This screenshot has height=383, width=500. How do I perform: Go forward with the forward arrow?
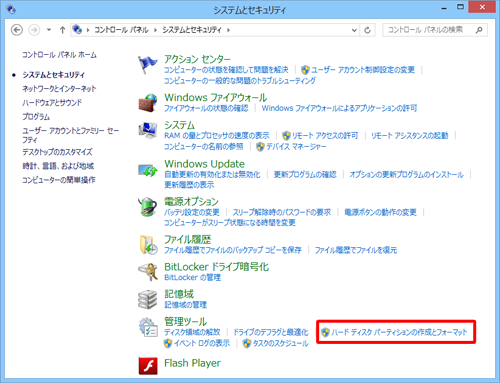34,30
